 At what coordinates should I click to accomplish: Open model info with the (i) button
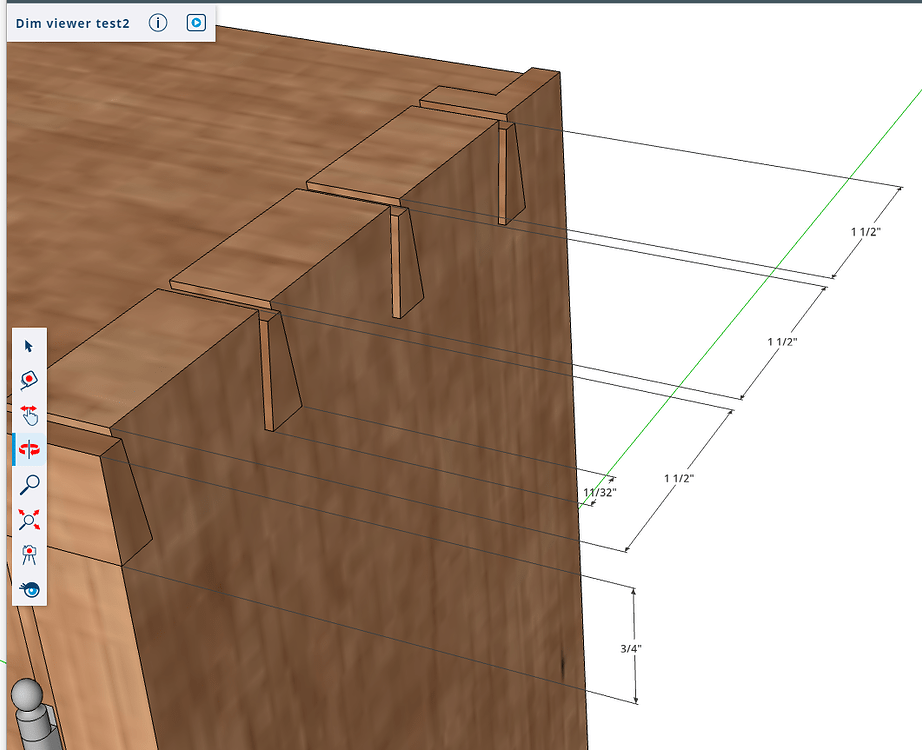157,23
